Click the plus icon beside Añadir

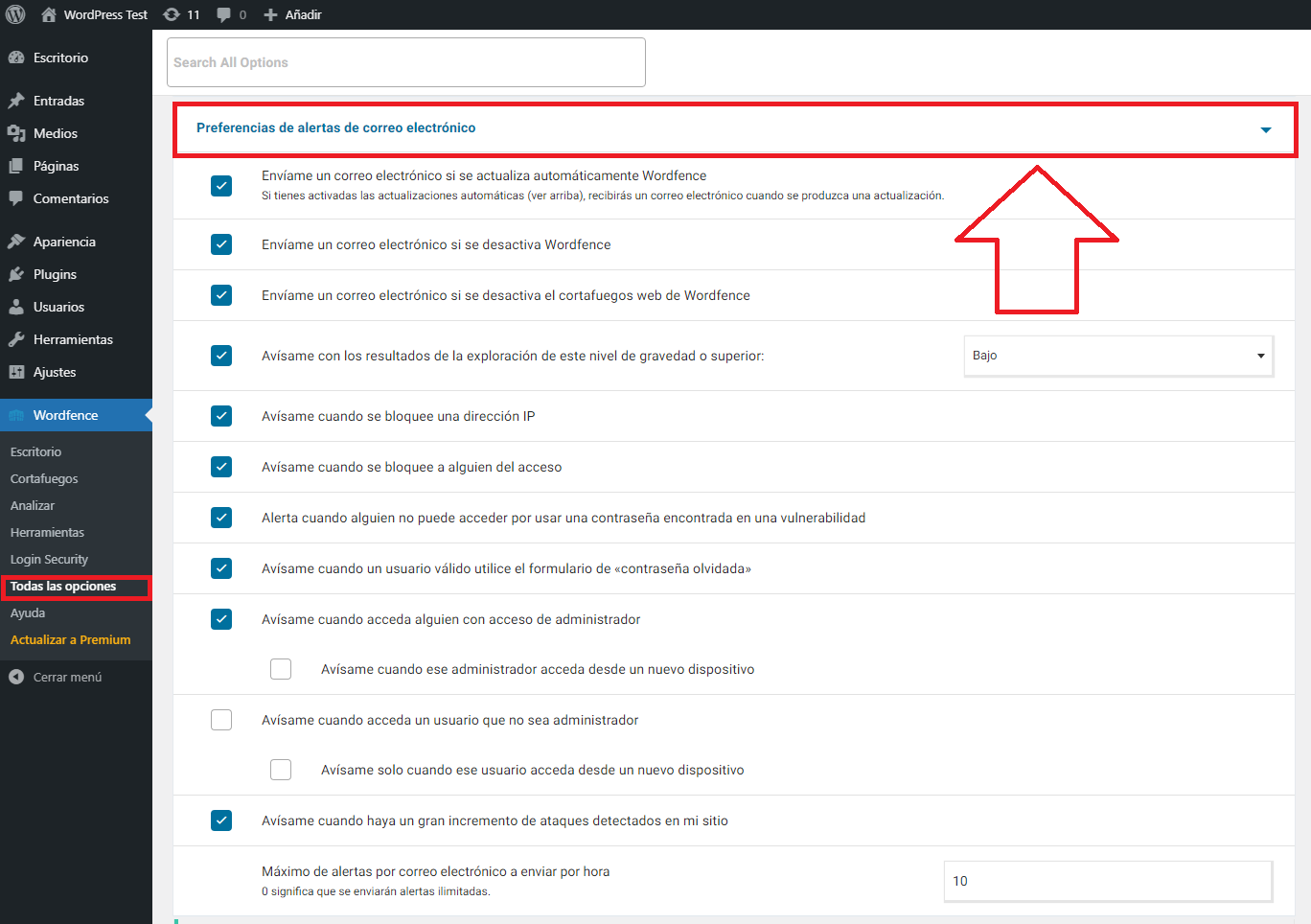tap(270, 14)
